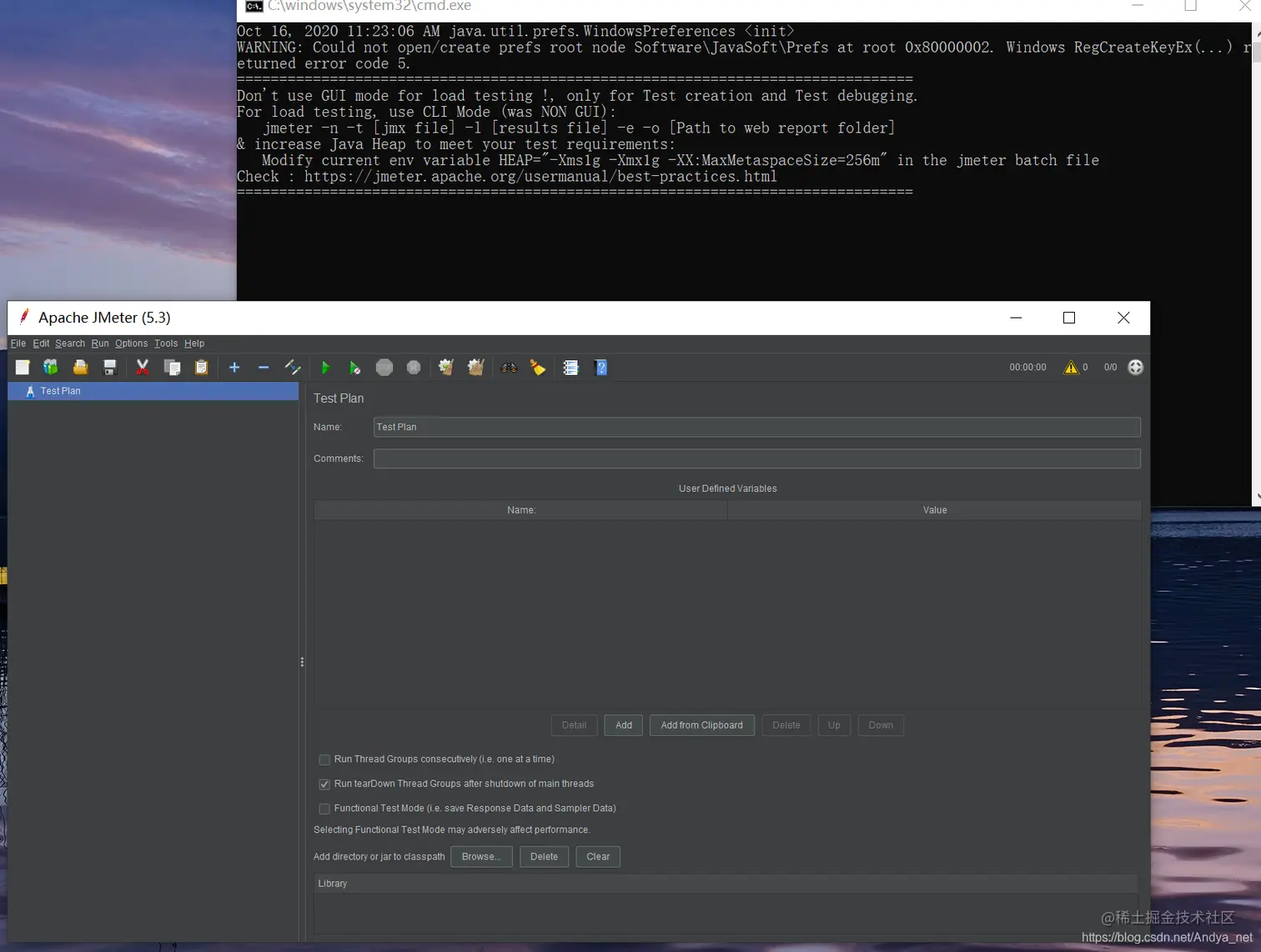This screenshot has width=1261, height=952.
Task: Click Browse for classpath button
Action: [481, 857]
